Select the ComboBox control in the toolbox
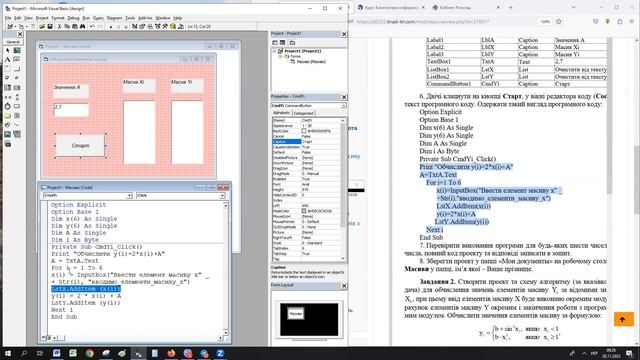 click(x=7, y=87)
